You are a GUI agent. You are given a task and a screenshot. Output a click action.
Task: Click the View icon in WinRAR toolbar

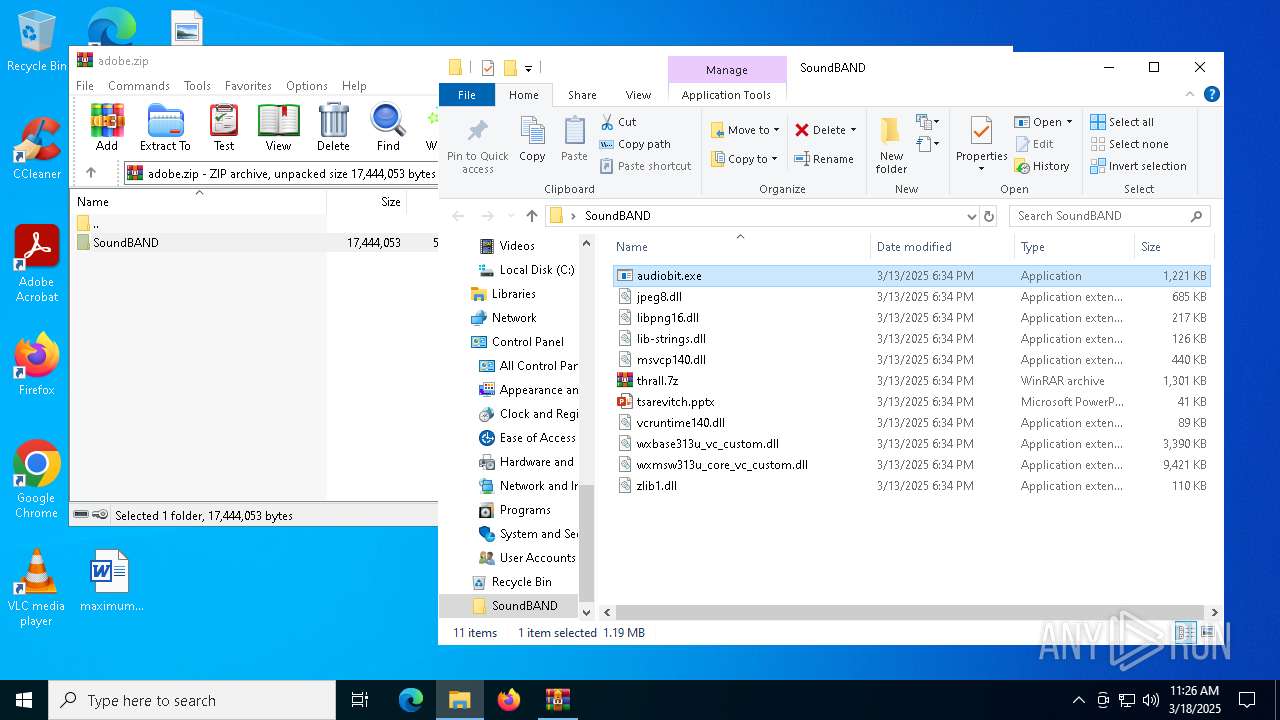click(278, 127)
